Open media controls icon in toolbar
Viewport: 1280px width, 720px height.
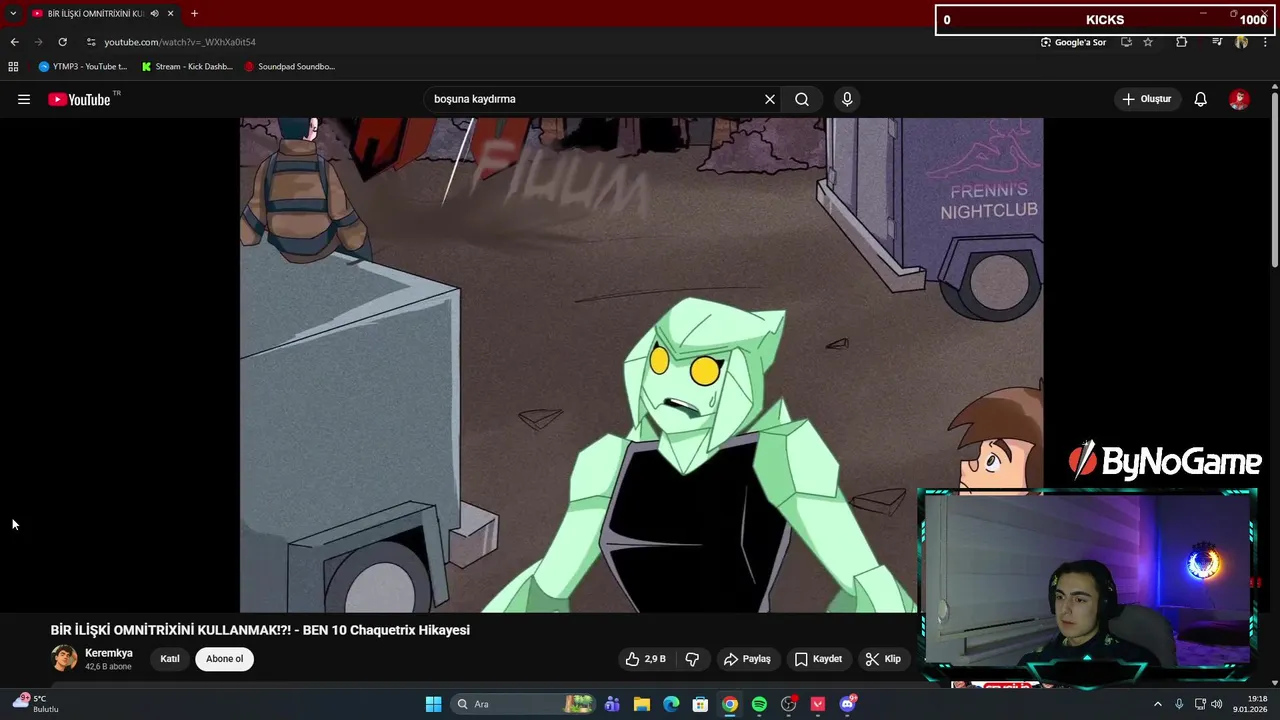click(x=1217, y=42)
